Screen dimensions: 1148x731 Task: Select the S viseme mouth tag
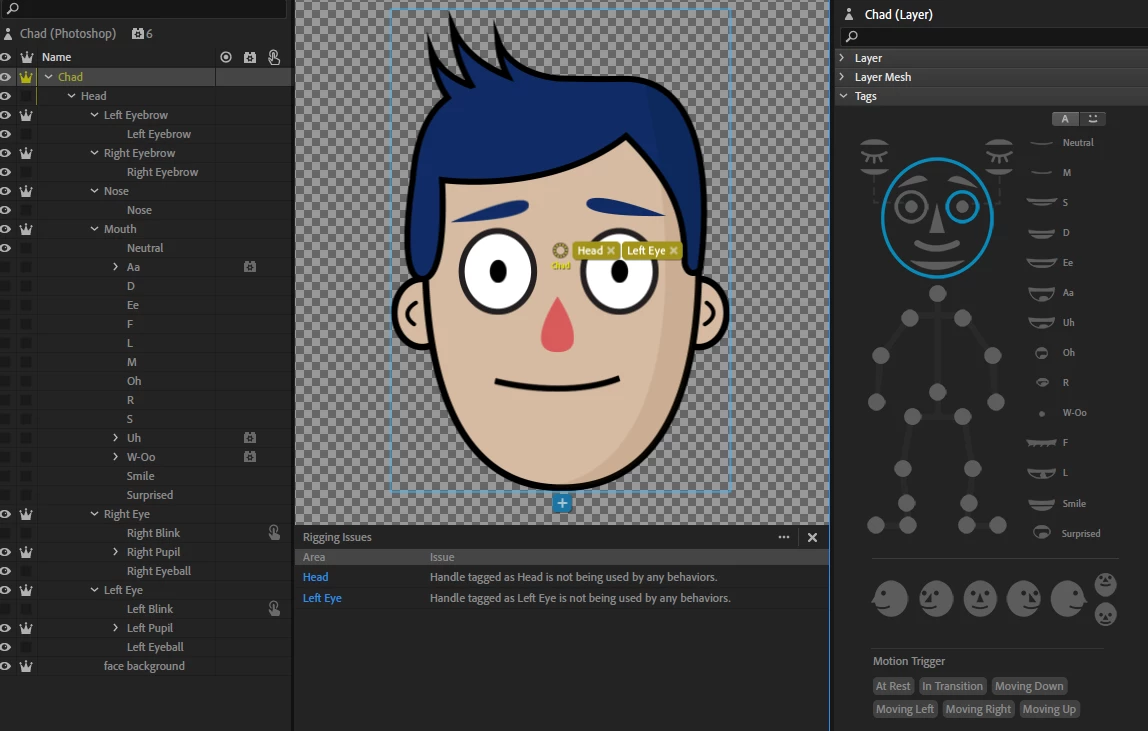1041,202
